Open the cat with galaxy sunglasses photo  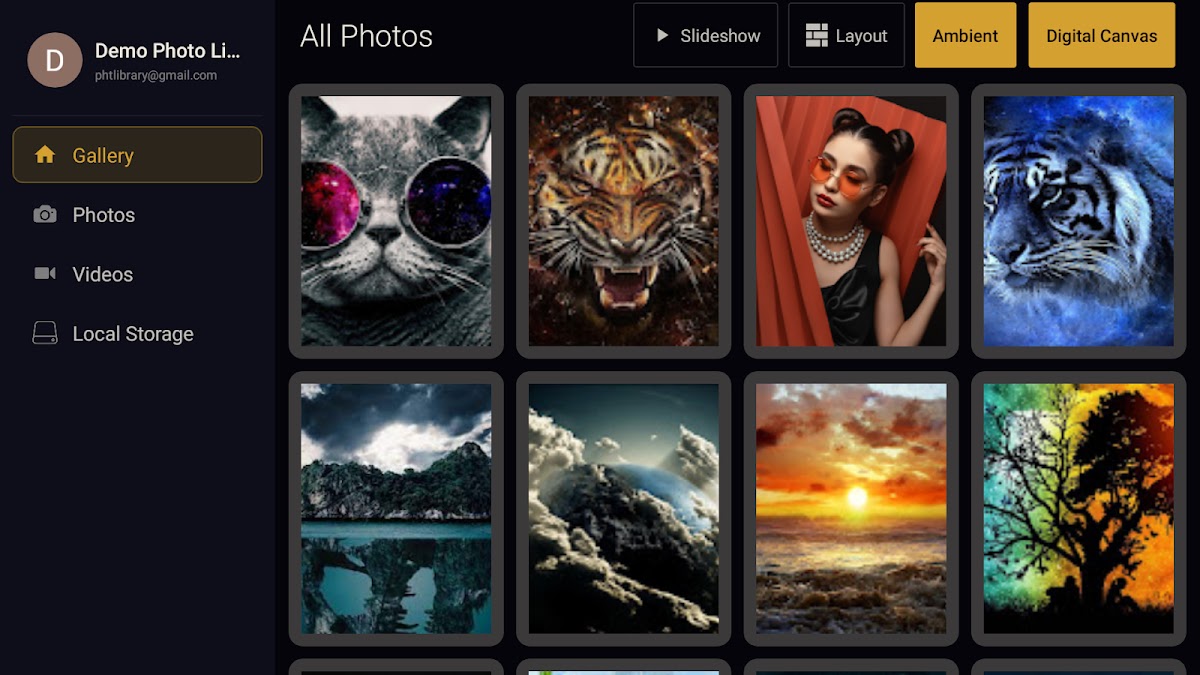click(x=396, y=221)
